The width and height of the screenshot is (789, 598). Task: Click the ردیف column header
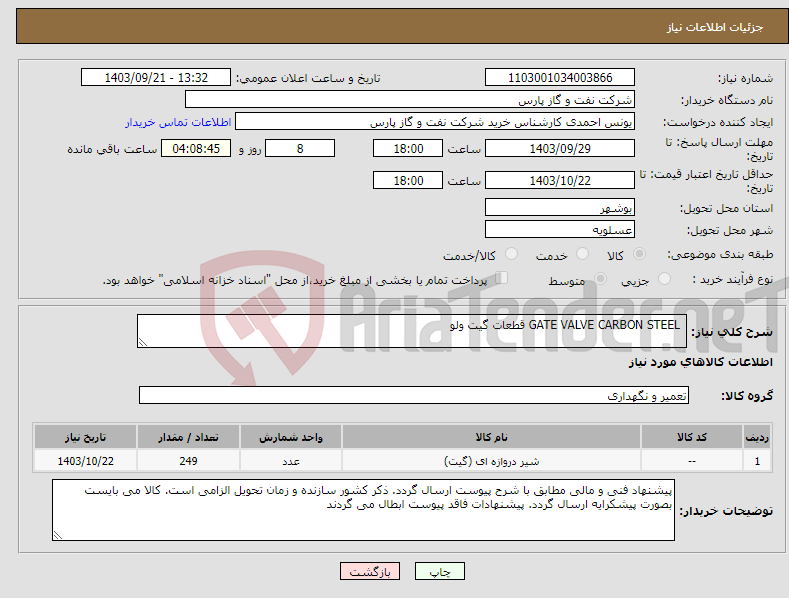coord(757,437)
